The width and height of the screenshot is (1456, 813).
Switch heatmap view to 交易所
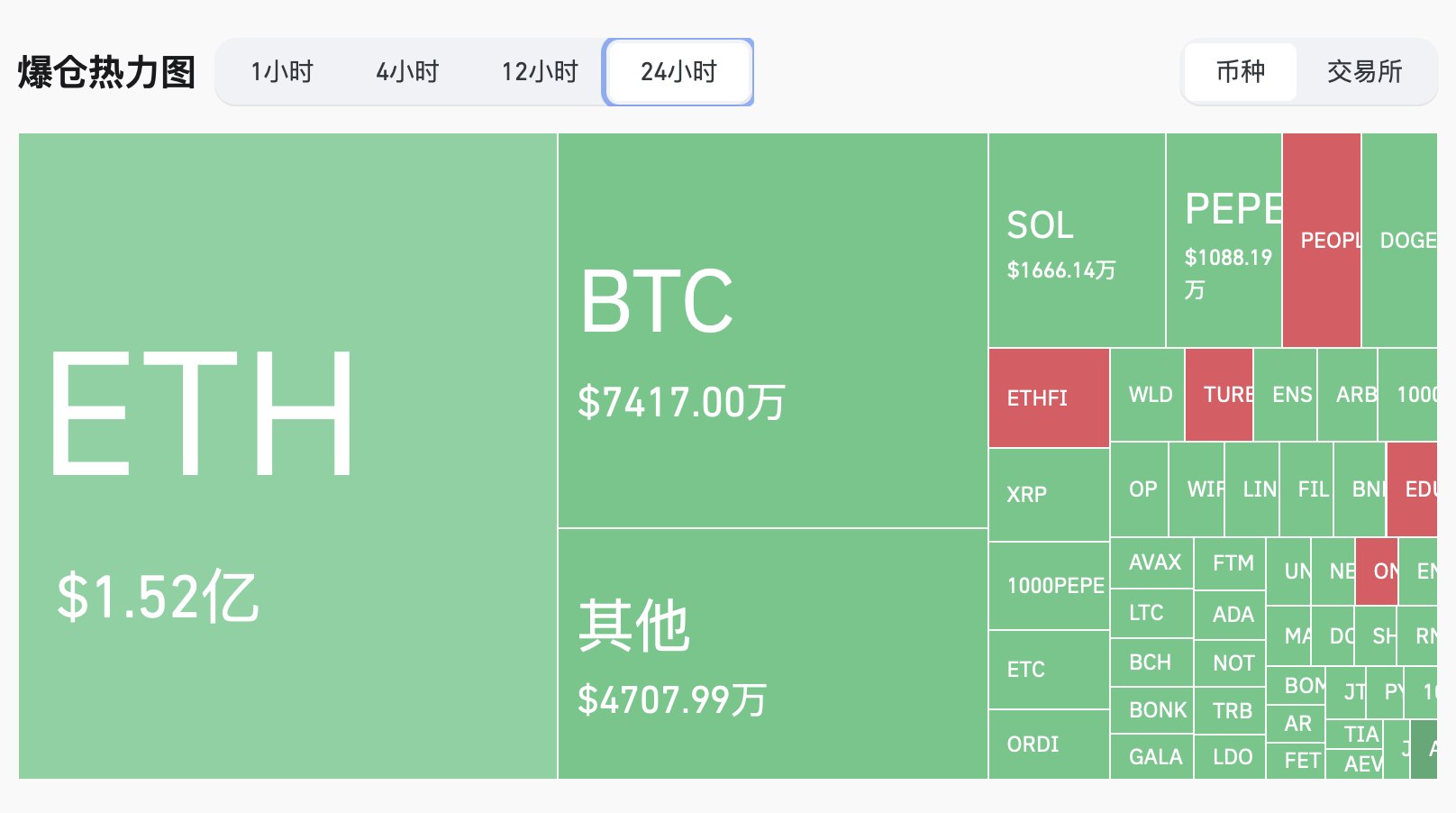pyautogui.click(x=1364, y=72)
